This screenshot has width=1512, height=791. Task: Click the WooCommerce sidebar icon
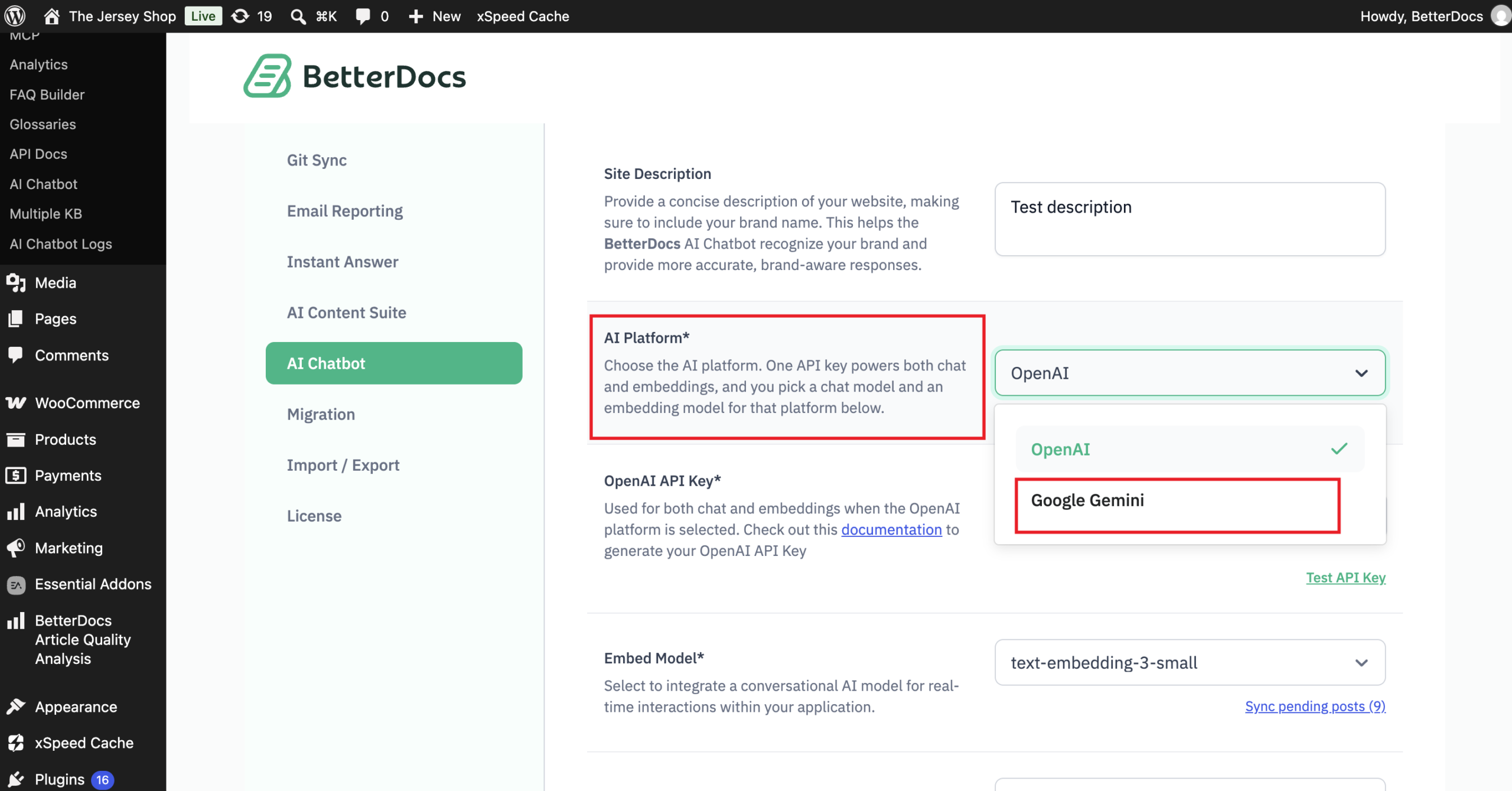pyautogui.click(x=16, y=403)
